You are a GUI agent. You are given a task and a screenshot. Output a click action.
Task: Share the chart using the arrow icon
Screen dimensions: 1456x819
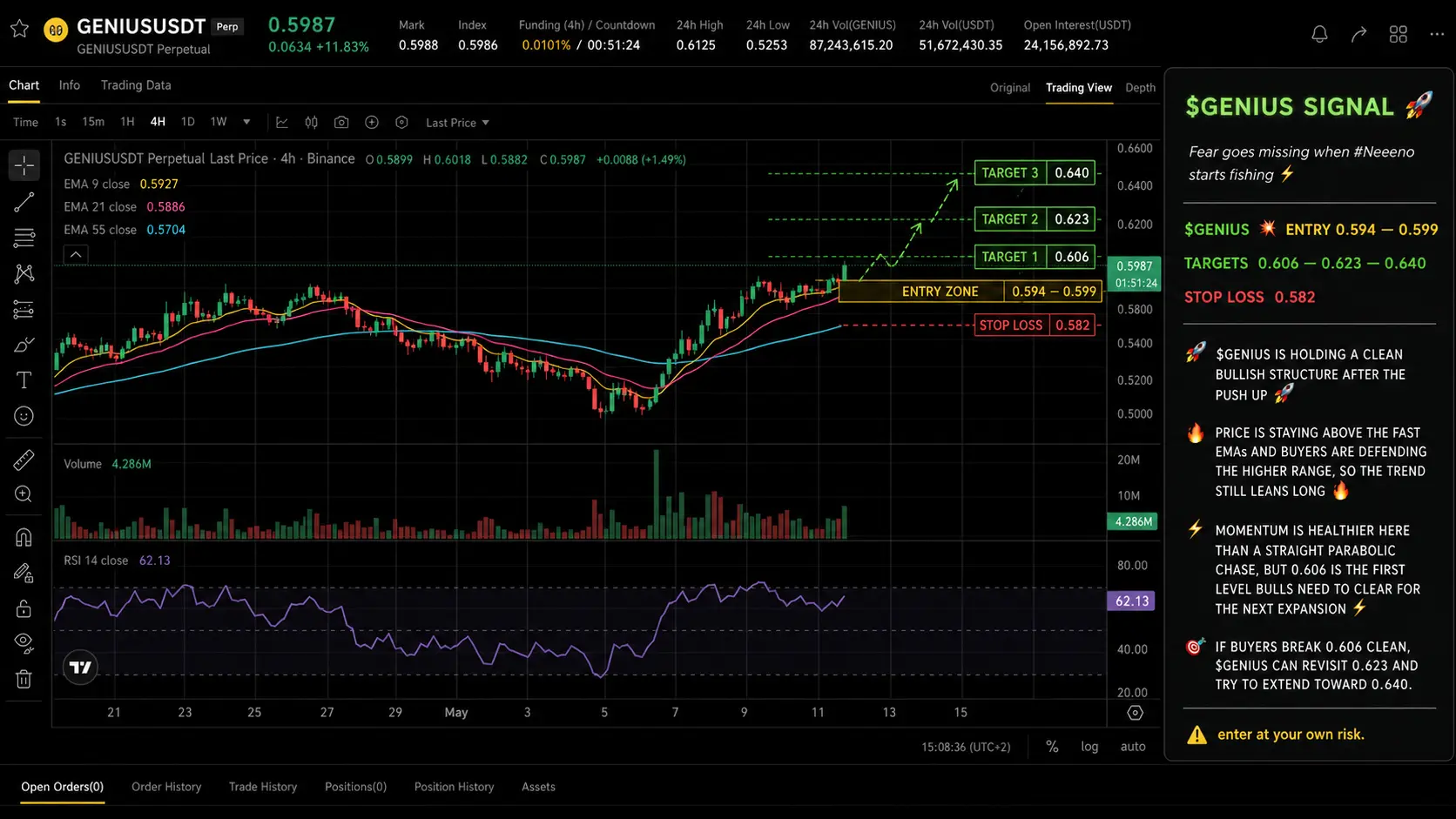click(x=1358, y=34)
